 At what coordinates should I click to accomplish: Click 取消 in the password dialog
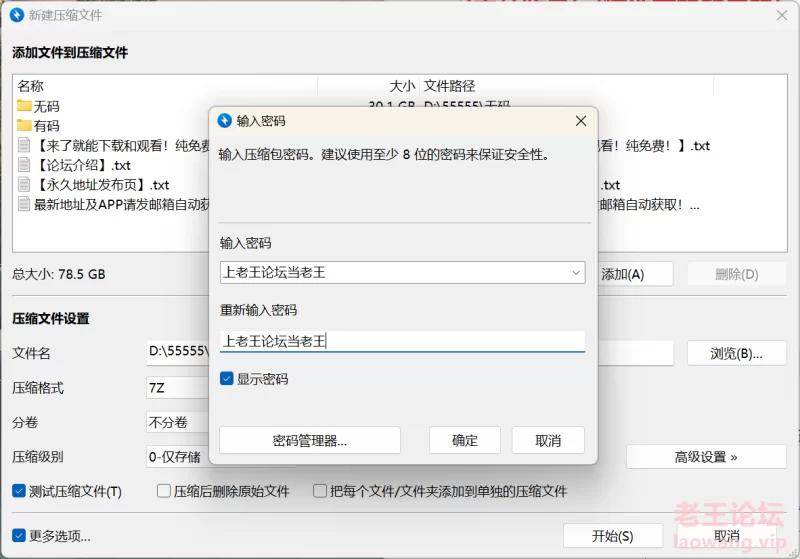coord(548,440)
